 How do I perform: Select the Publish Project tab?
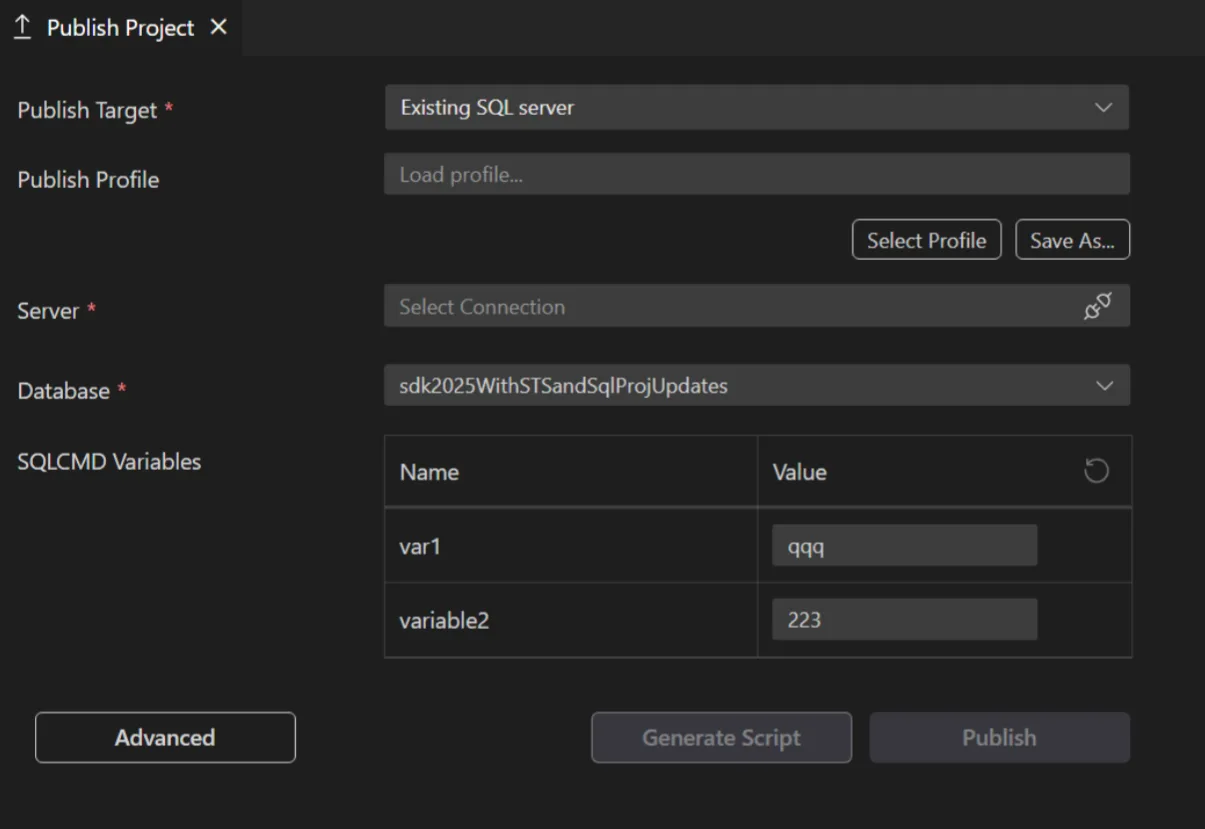pos(120,27)
